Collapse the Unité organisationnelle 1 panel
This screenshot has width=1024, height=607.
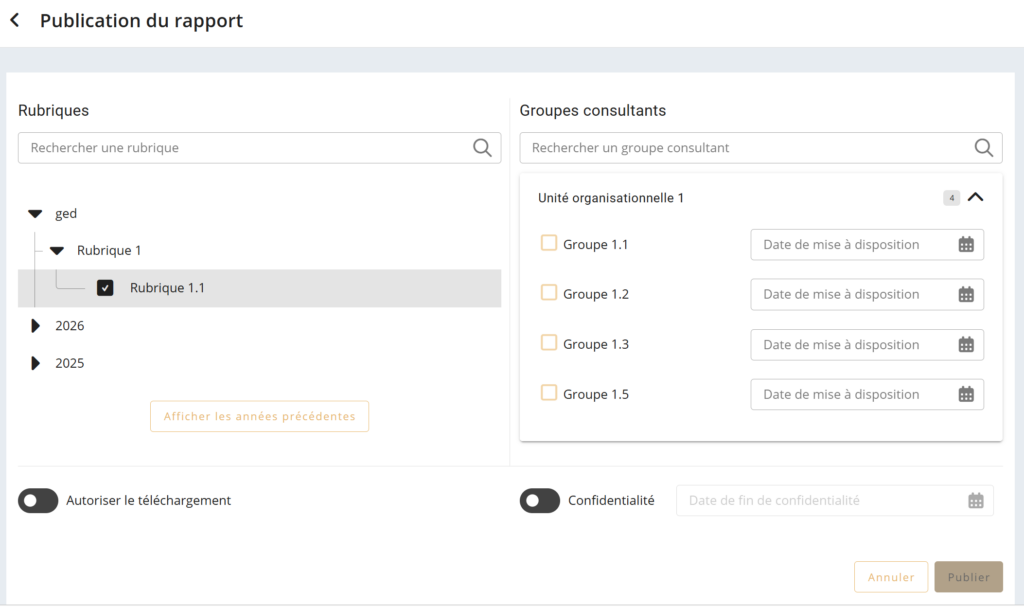[976, 198]
